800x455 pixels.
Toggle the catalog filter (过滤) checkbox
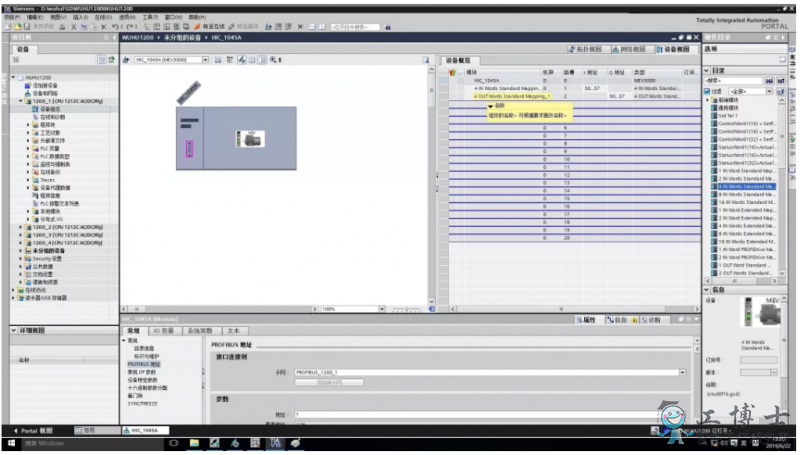(x=707, y=91)
